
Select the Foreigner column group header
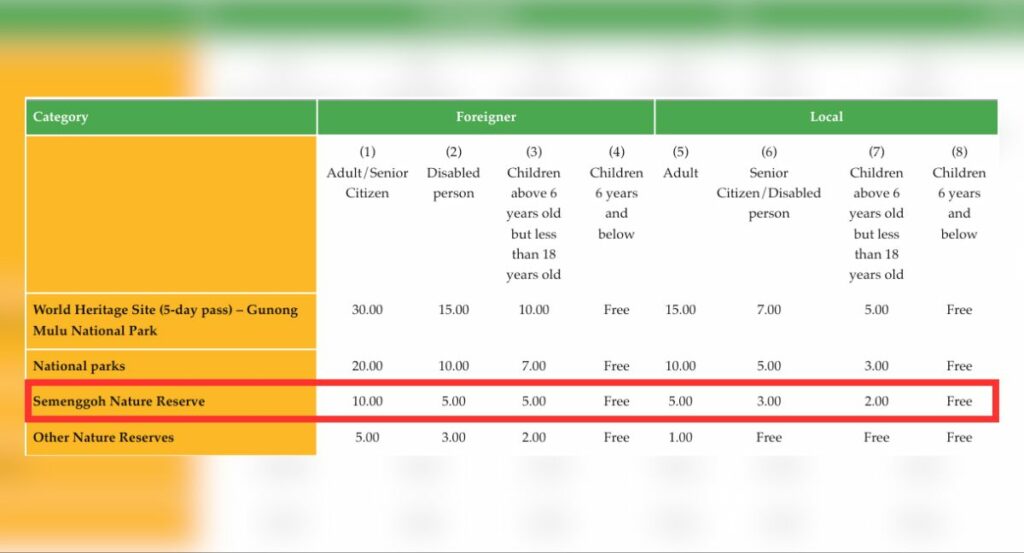coord(486,117)
